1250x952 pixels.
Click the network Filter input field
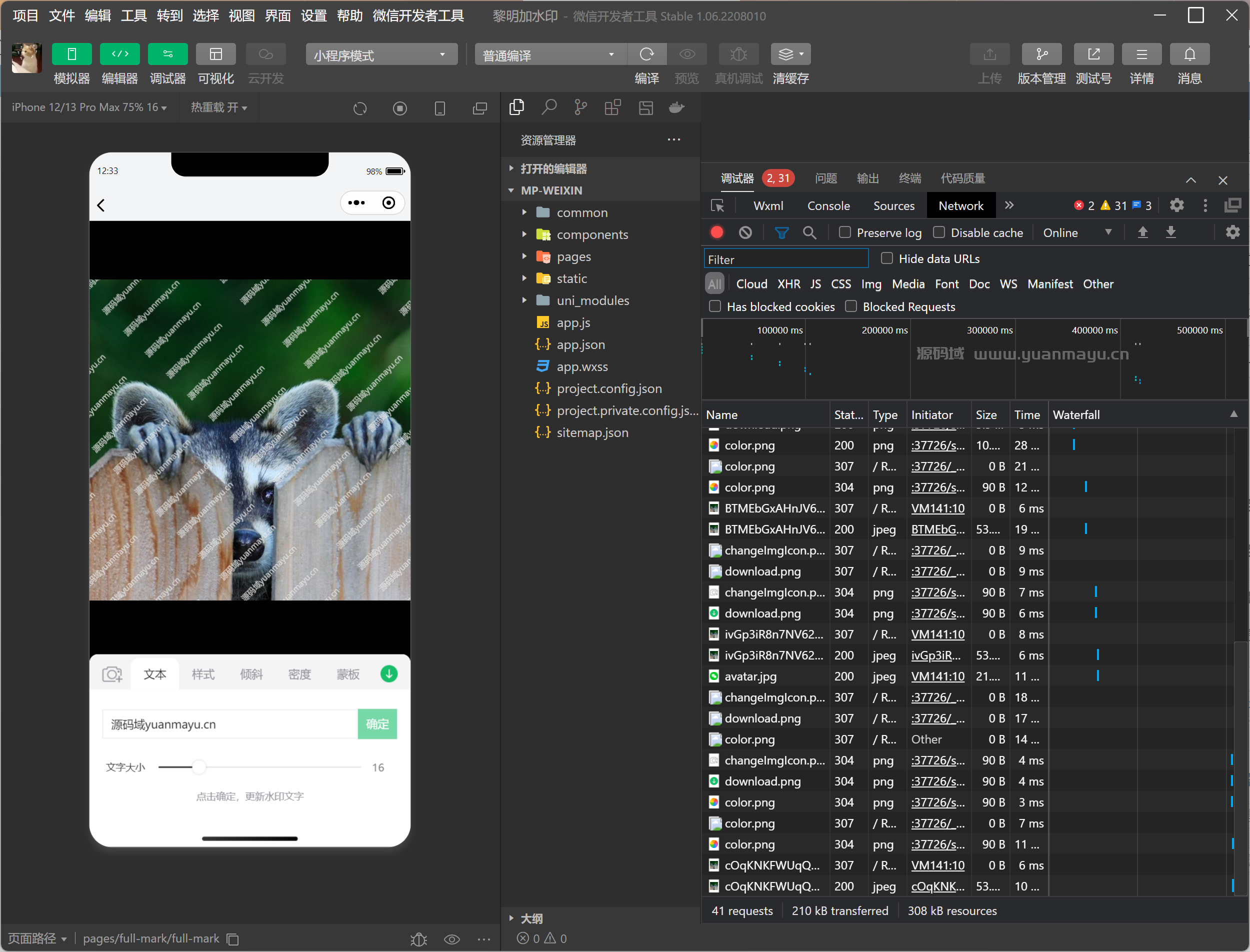[785, 259]
